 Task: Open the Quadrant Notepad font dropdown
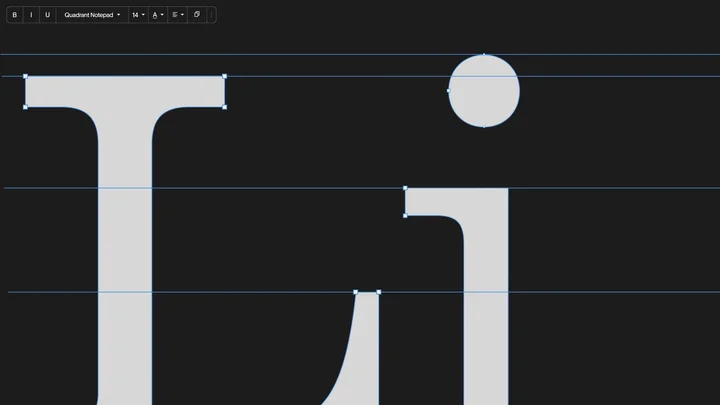click(x=92, y=15)
